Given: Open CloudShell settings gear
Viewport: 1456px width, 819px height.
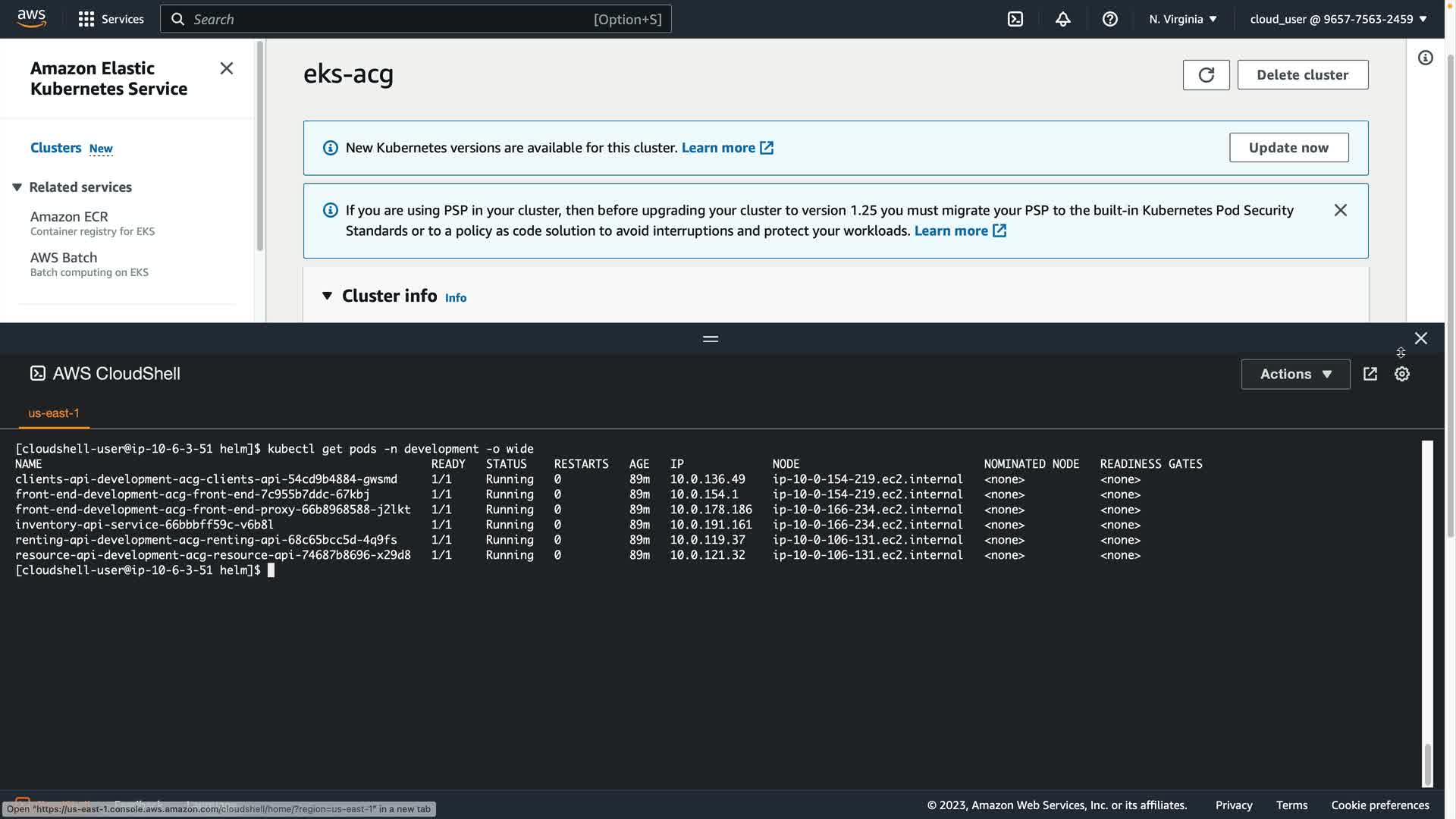Looking at the screenshot, I should [x=1401, y=374].
